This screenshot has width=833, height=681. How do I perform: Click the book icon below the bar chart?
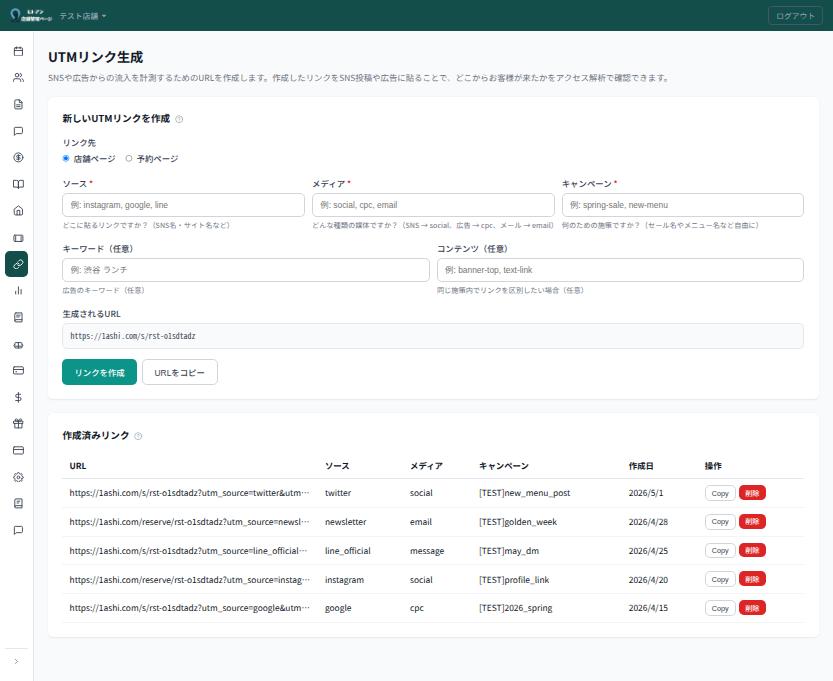tap(18, 317)
